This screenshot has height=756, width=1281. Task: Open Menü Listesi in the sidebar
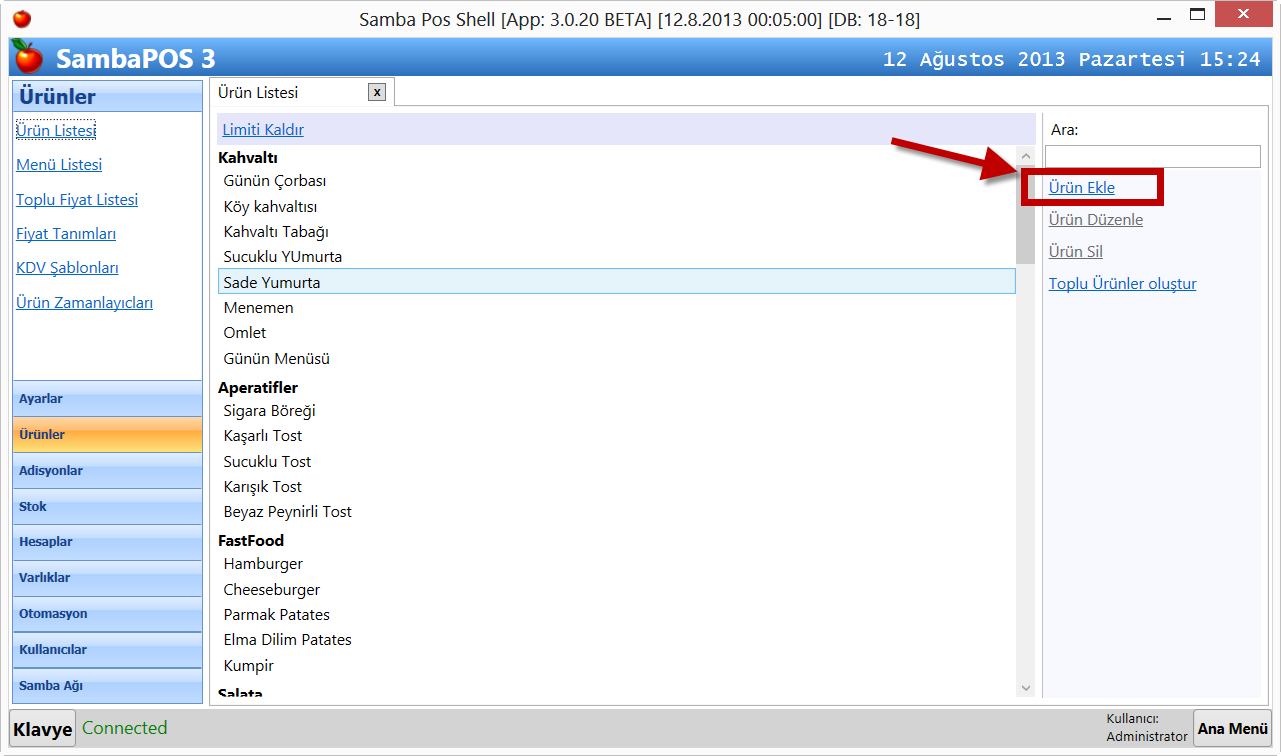click(x=59, y=165)
